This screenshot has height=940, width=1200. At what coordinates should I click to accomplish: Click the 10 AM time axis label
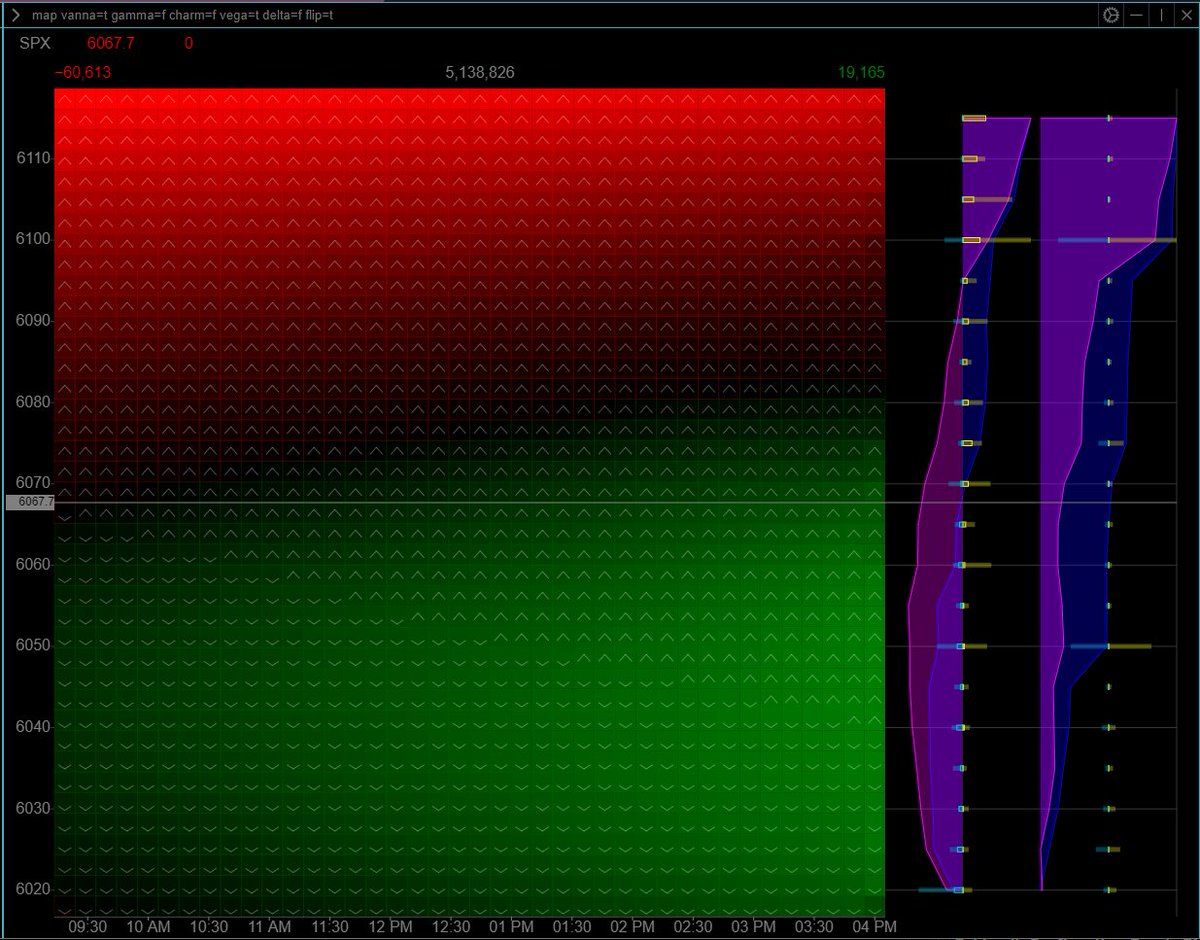147,927
